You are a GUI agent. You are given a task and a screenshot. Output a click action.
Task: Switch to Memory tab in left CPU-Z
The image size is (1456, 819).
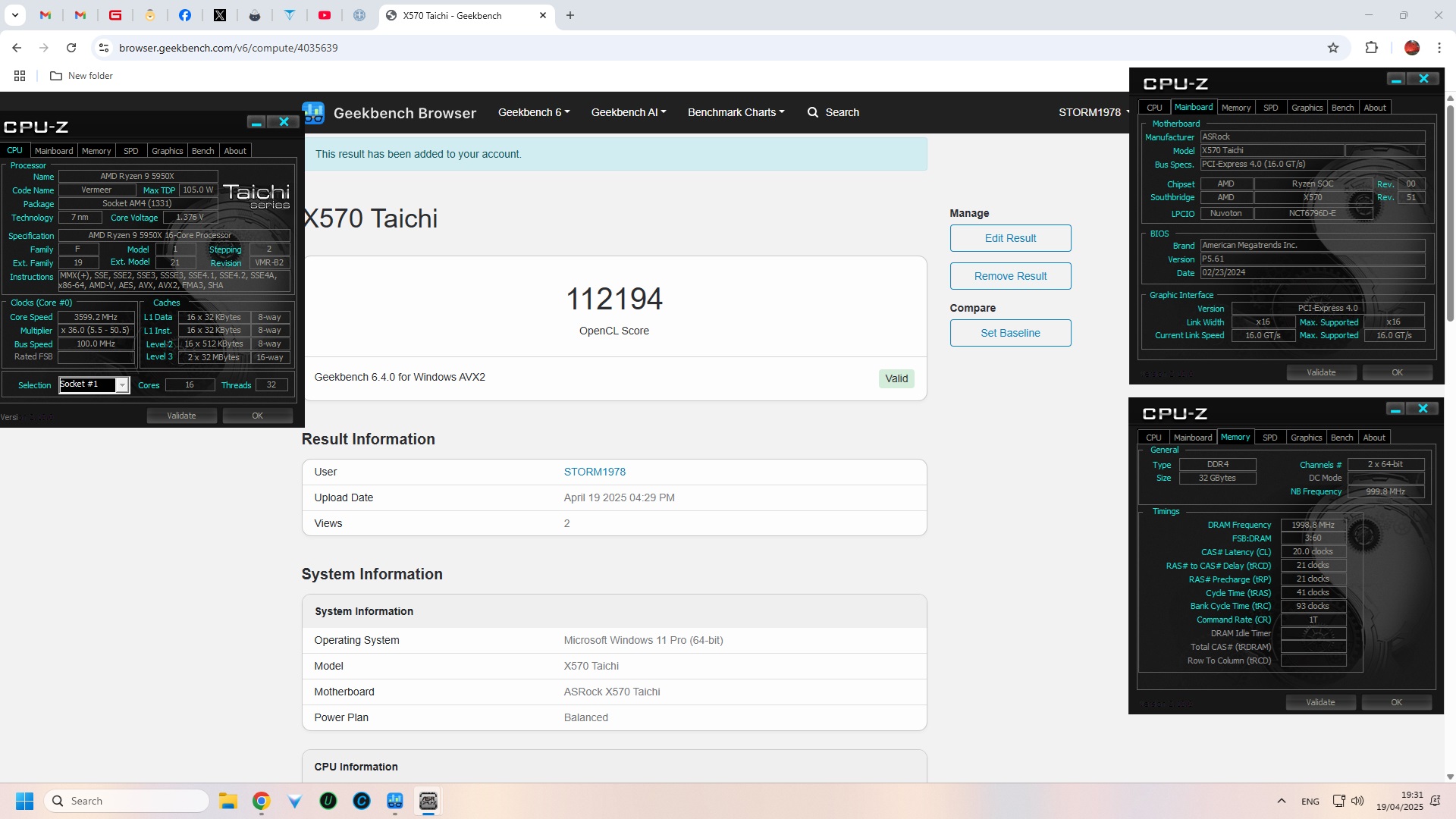[96, 151]
